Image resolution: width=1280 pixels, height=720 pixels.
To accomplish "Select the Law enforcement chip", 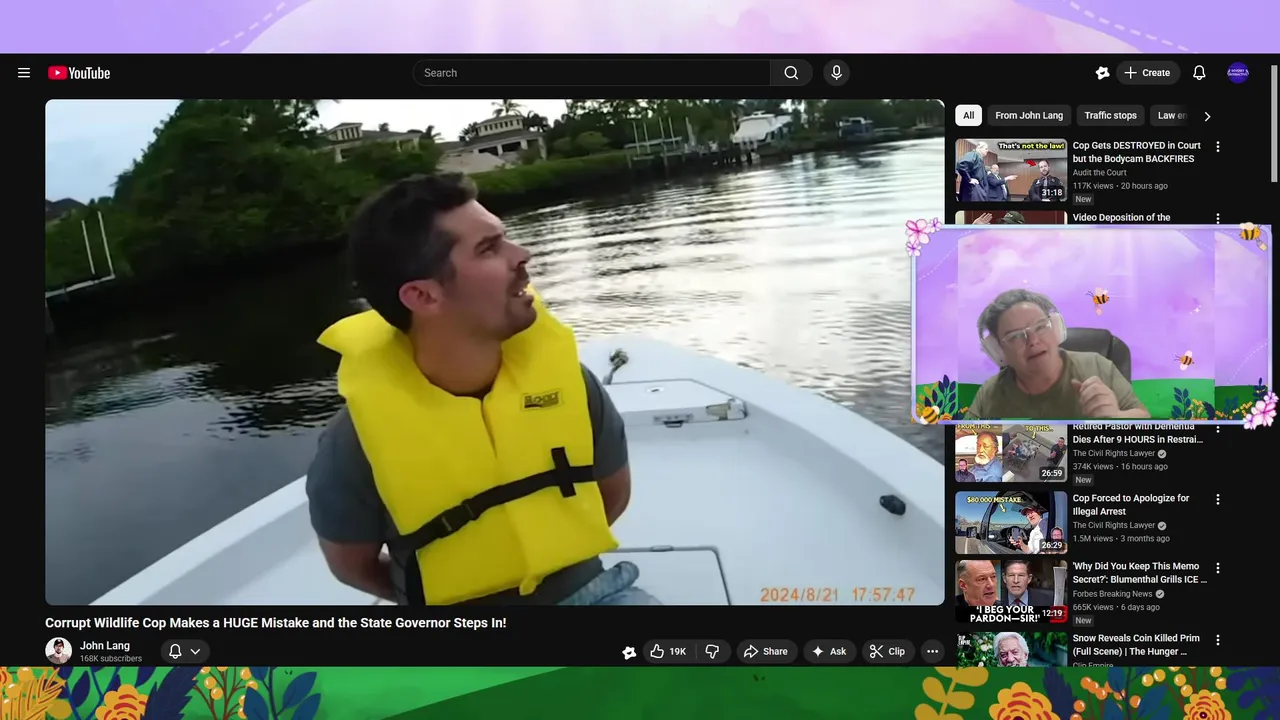I will pos(1171,116).
